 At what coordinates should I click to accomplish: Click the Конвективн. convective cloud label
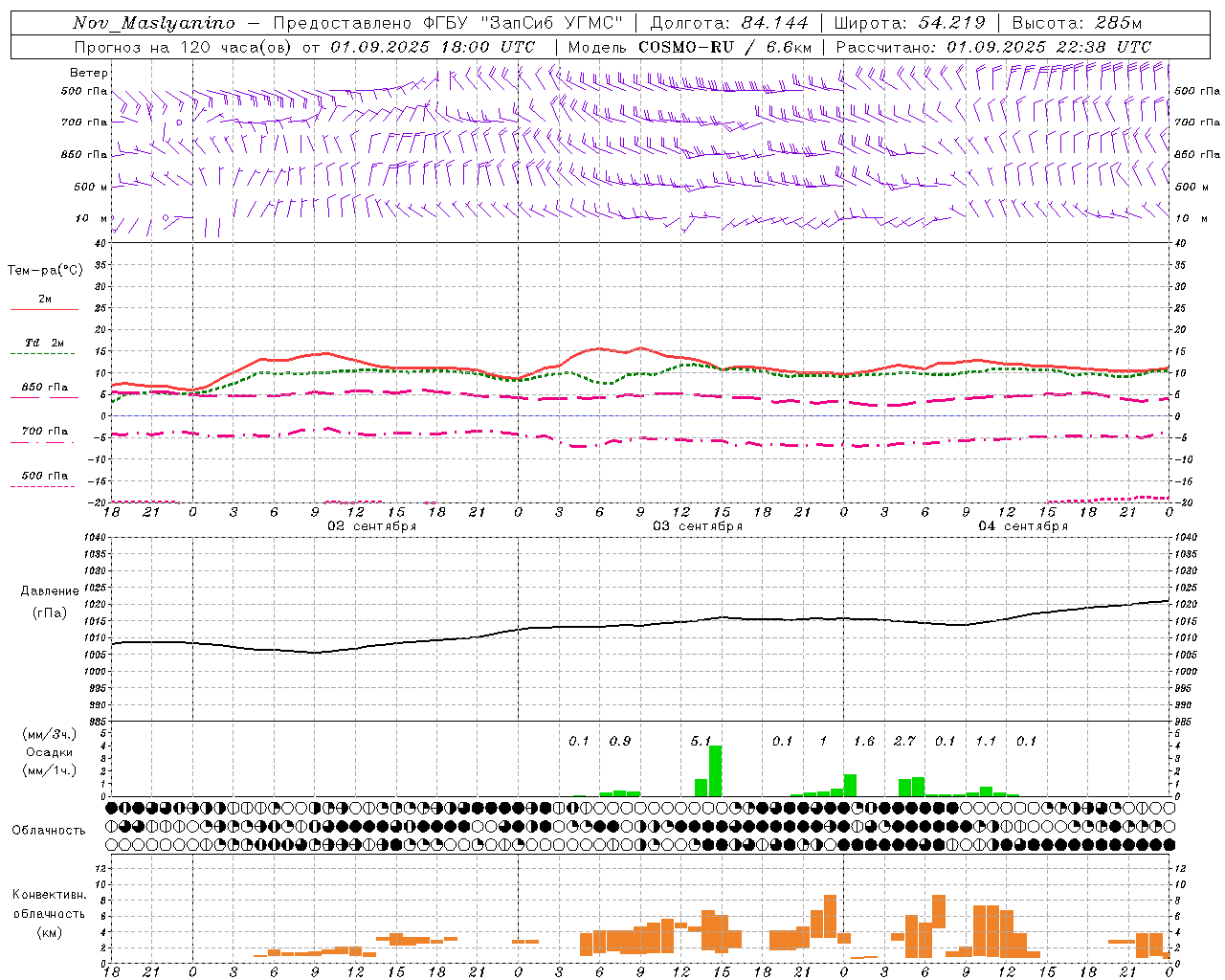tap(49, 895)
